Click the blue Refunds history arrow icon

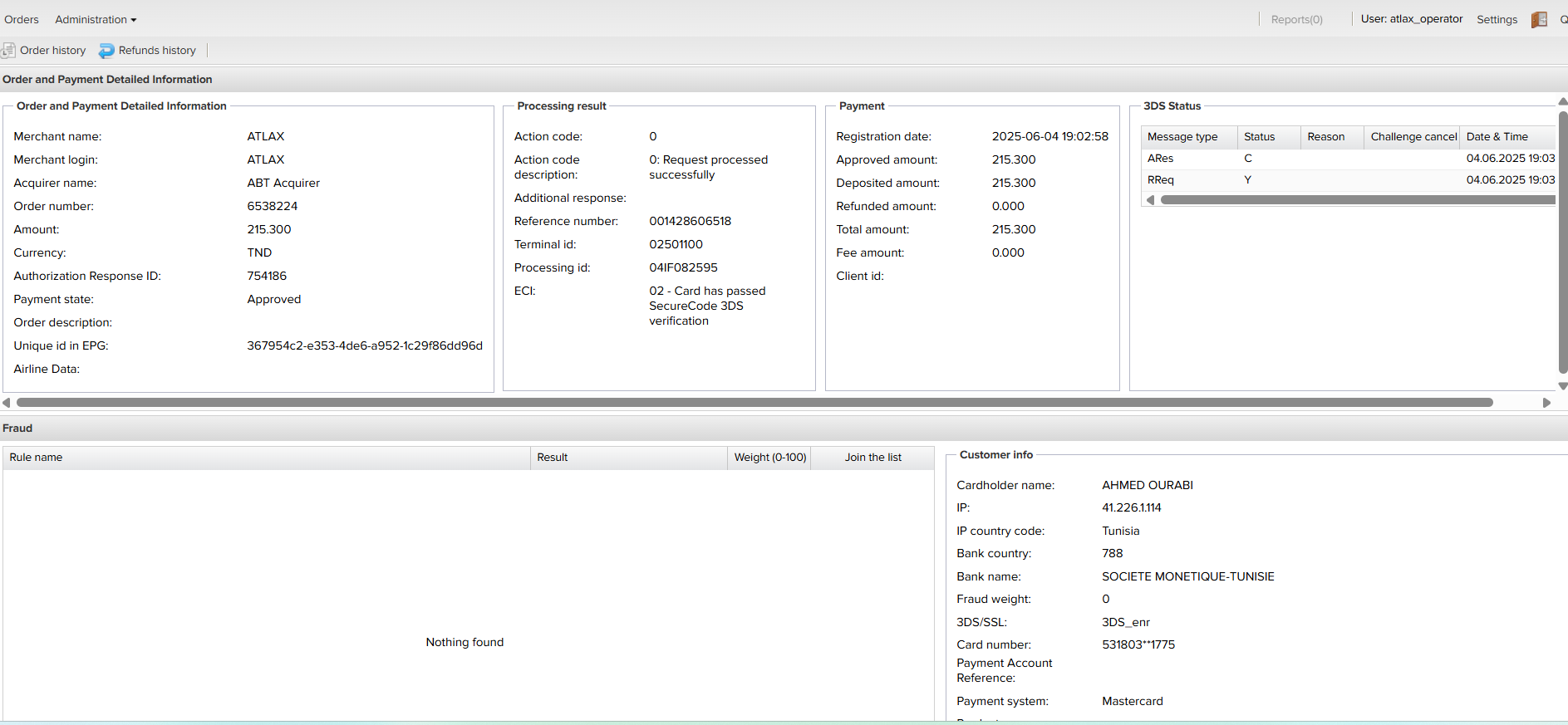106,51
